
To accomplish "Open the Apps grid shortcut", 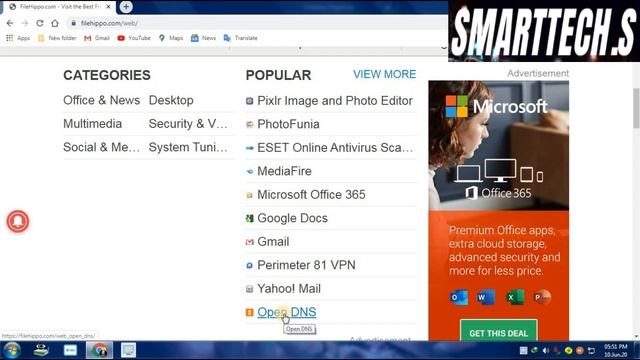I will pos(18,38).
